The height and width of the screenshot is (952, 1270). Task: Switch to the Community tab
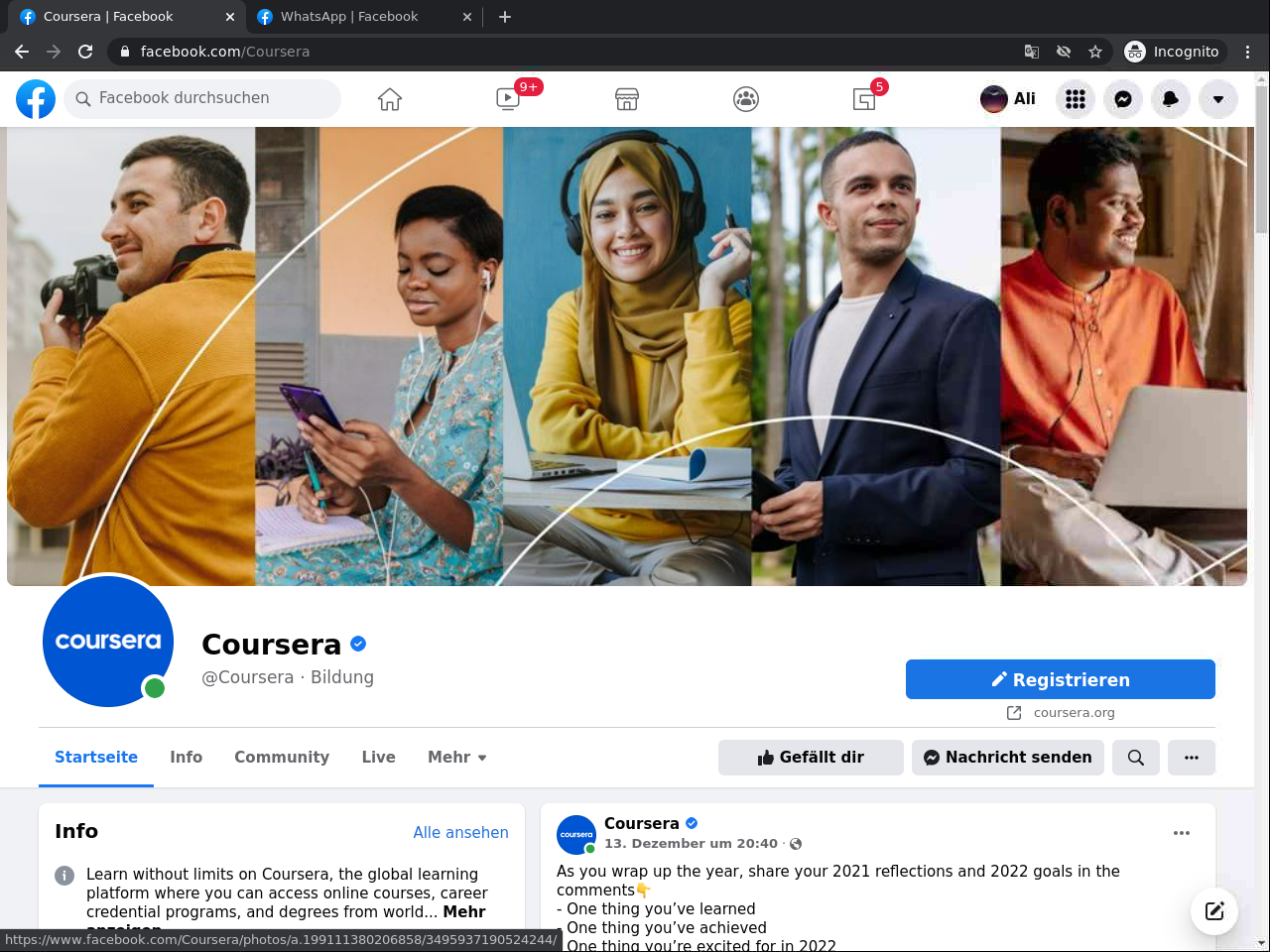point(282,758)
